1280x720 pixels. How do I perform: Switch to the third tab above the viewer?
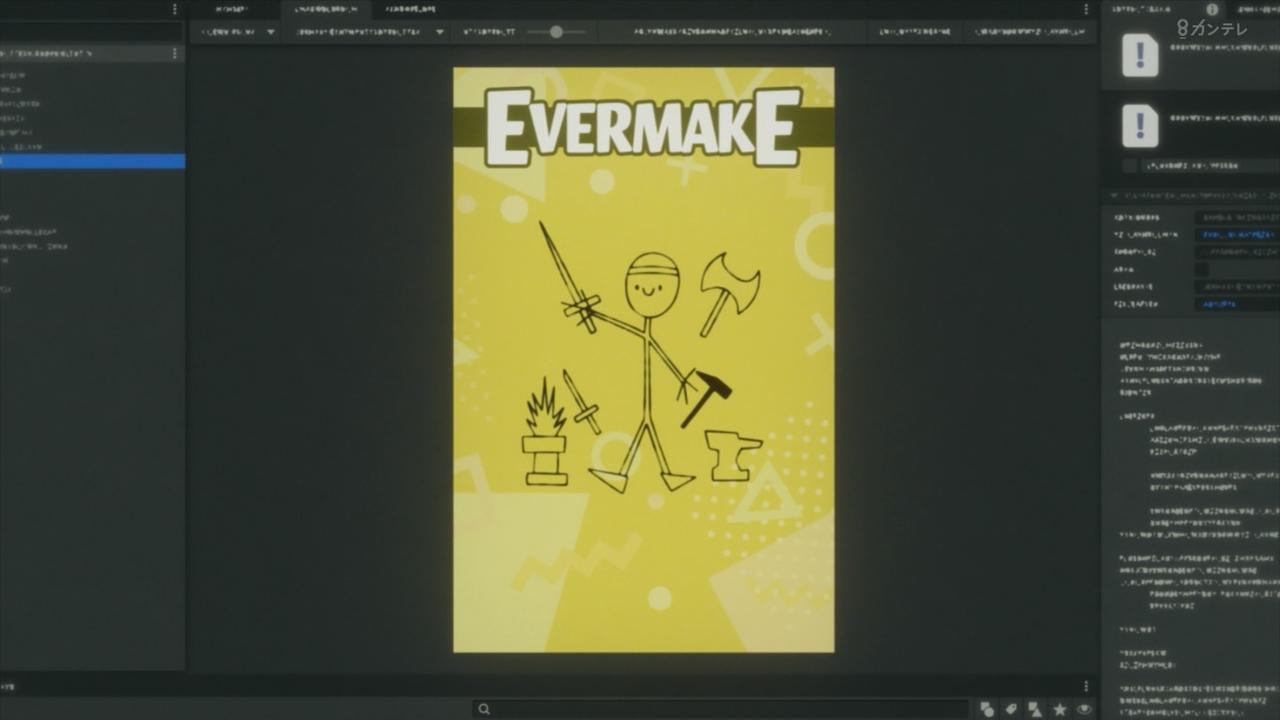click(x=411, y=9)
